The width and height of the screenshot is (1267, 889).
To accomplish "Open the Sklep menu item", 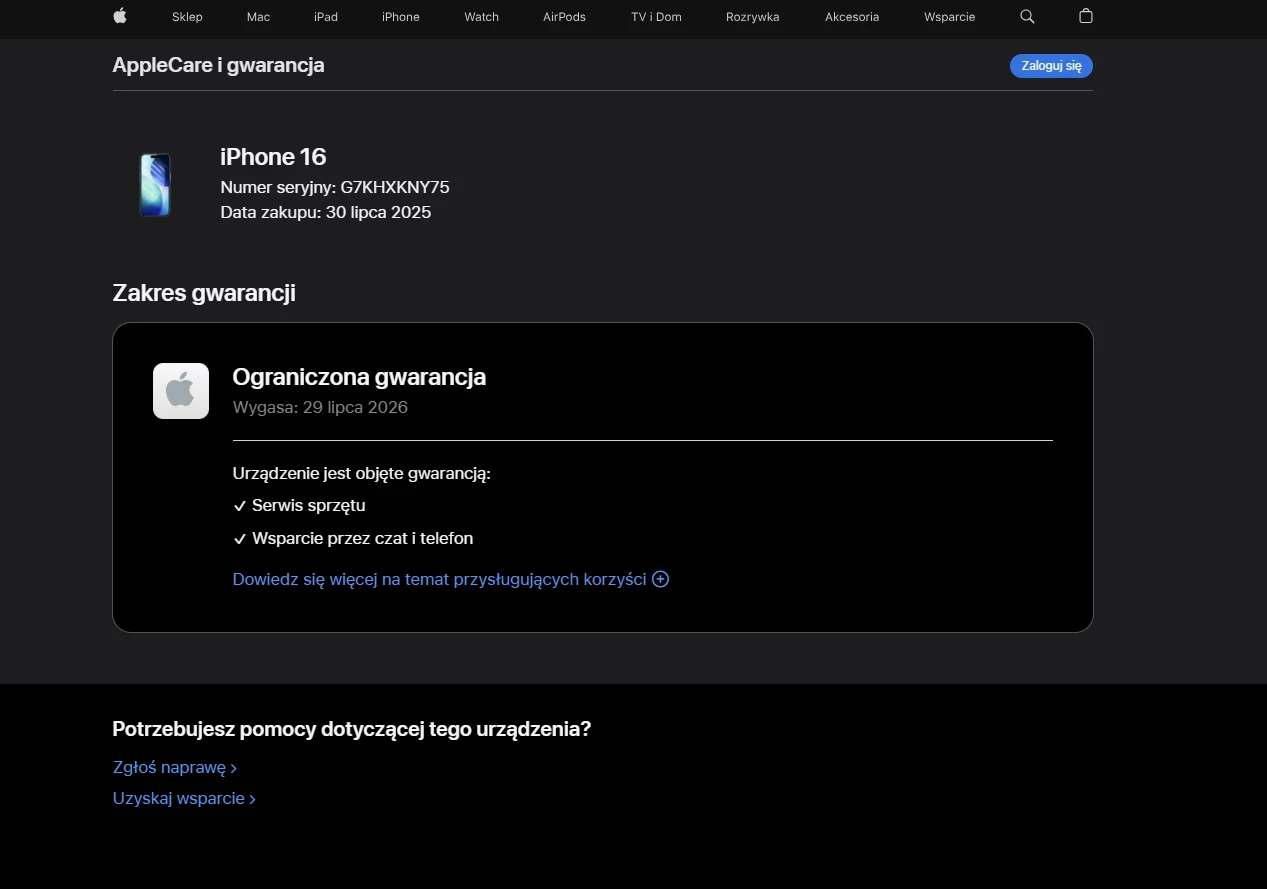I will [x=187, y=17].
